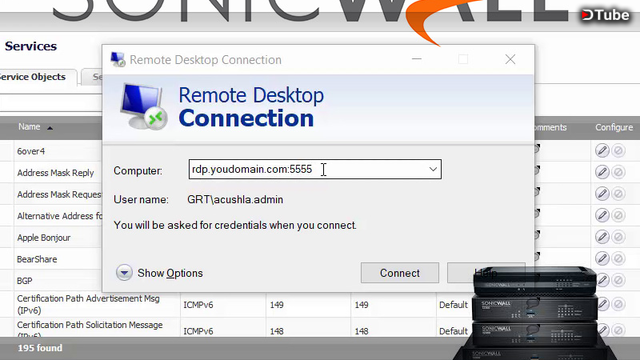Click the Configure column header

click(614, 127)
